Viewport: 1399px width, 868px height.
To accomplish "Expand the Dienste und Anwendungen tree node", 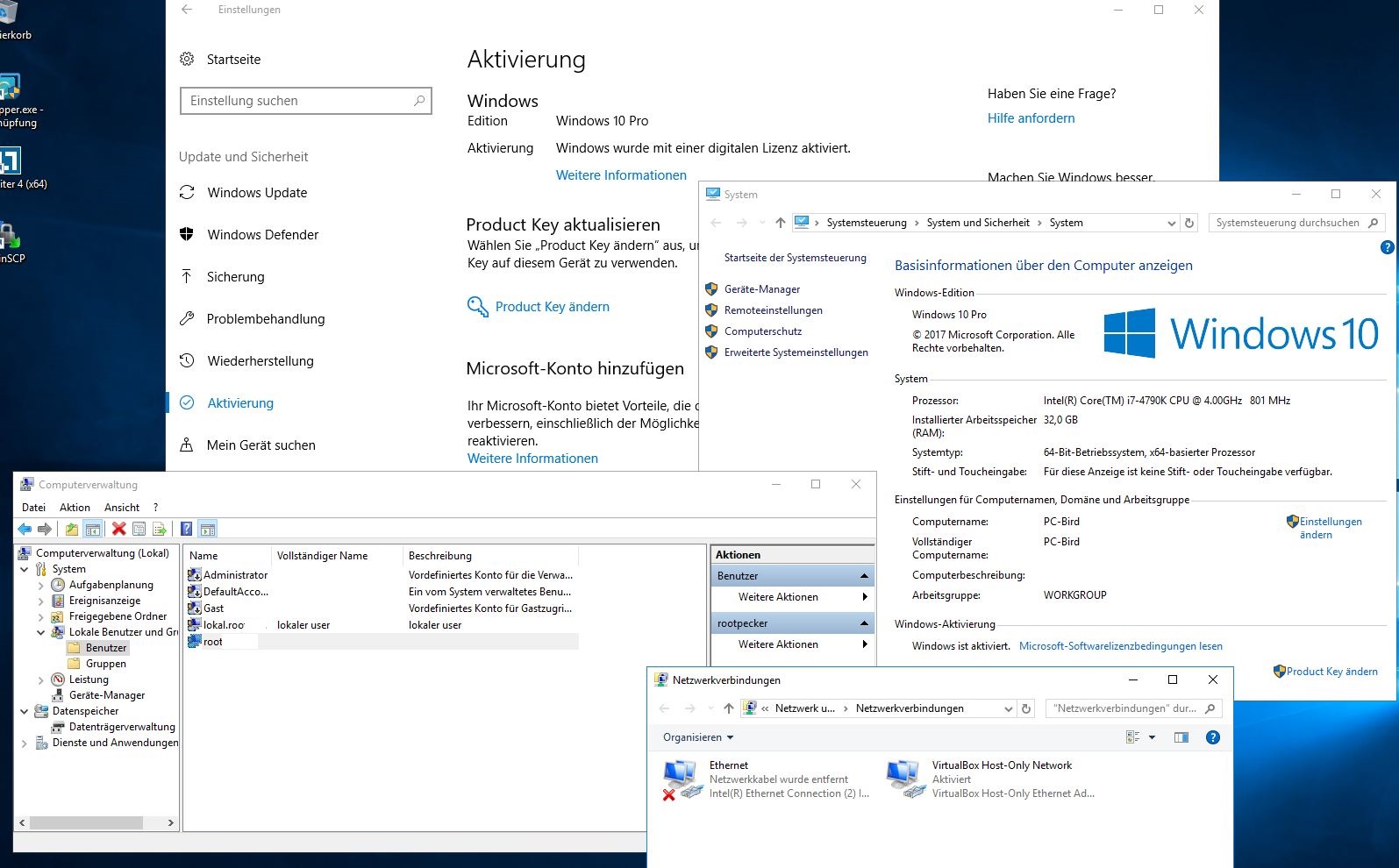I will coord(25,743).
